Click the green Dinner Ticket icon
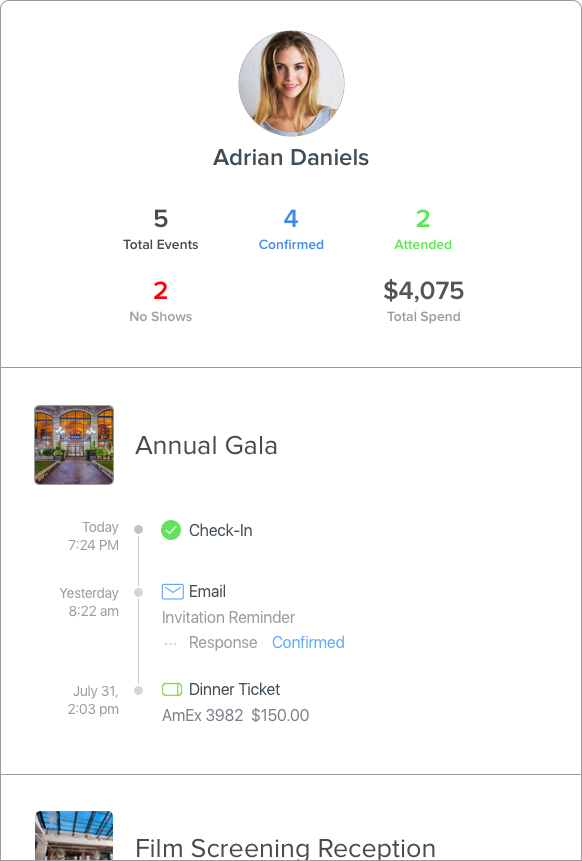Screen dimensions: 582x861 (x=172, y=689)
